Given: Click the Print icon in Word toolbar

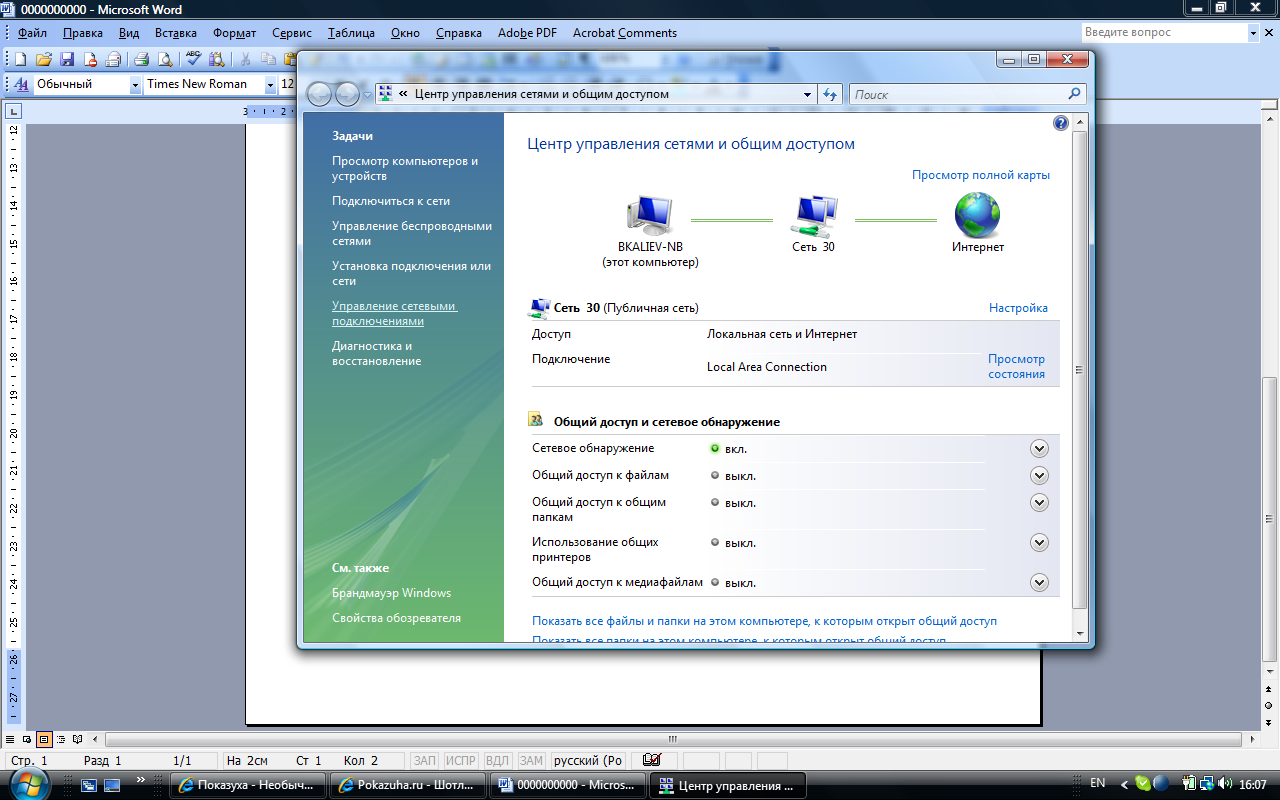Looking at the screenshot, I should 142,59.
